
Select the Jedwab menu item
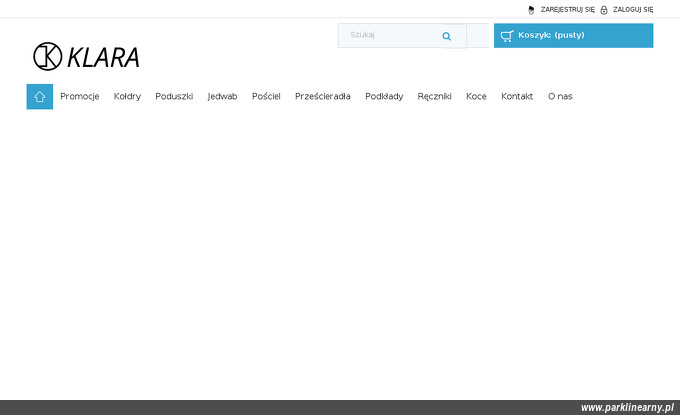pyautogui.click(x=222, y=96)
